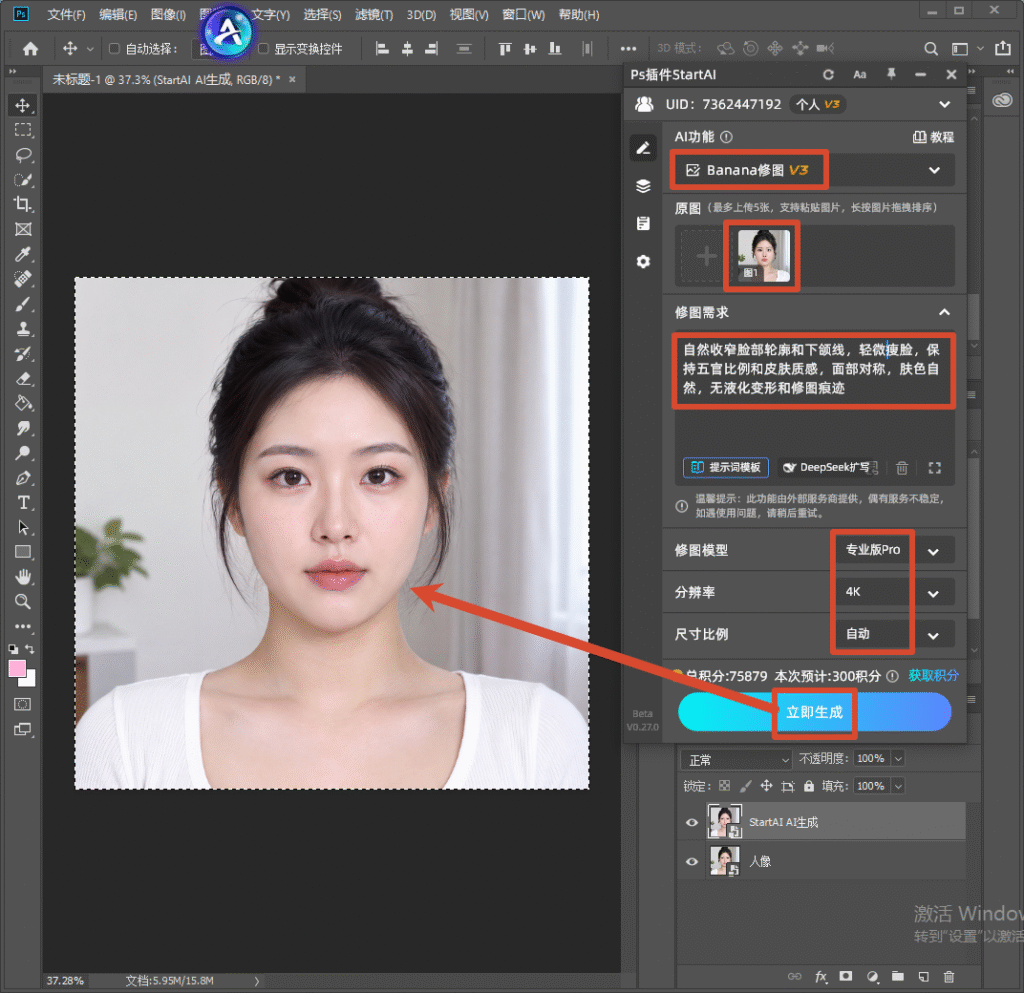Refresh the StartAI plugin panel
Screen dimensions: 1024x993
tap(828, 74)
